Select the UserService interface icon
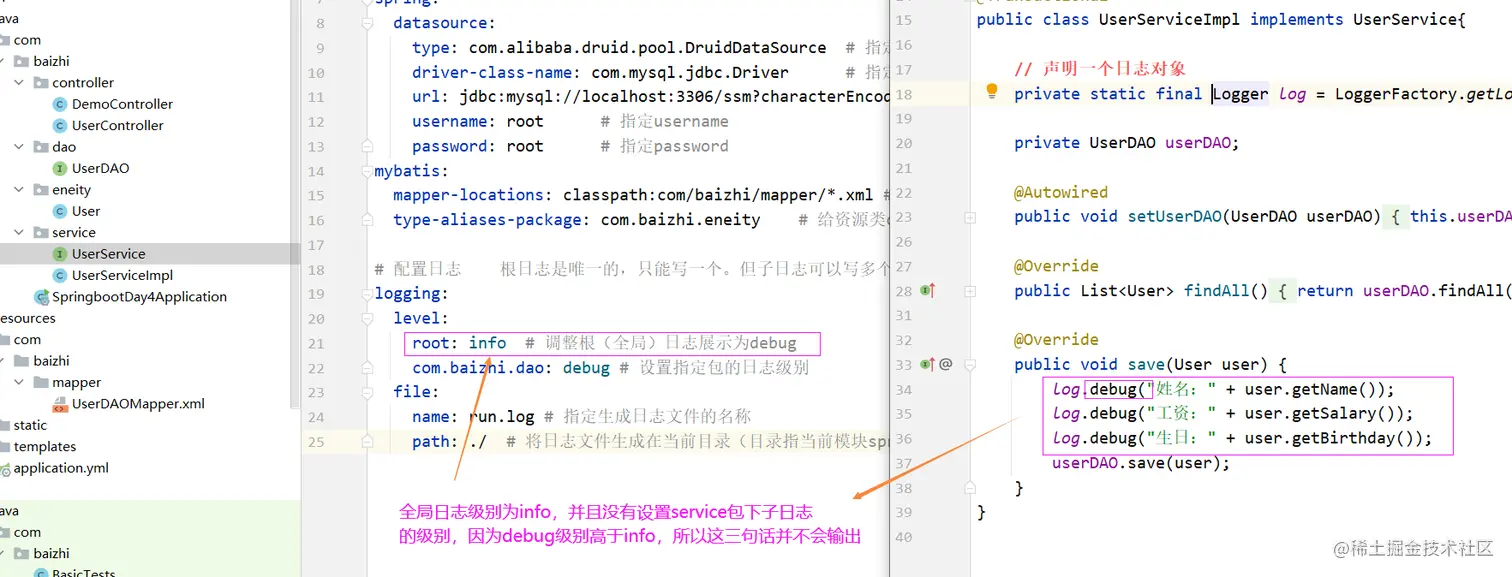 tap(60, 254)
